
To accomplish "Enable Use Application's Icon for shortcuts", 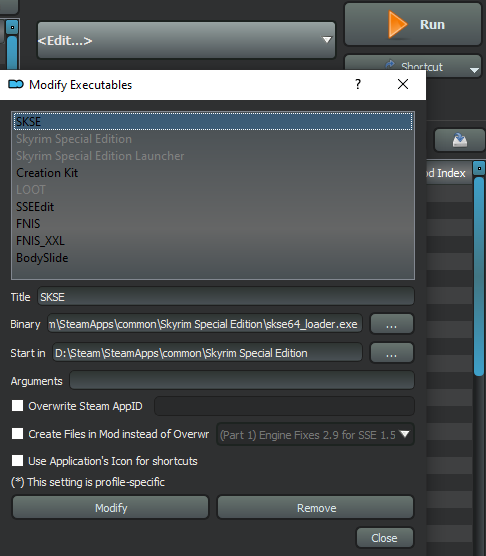I will [17, 461].
